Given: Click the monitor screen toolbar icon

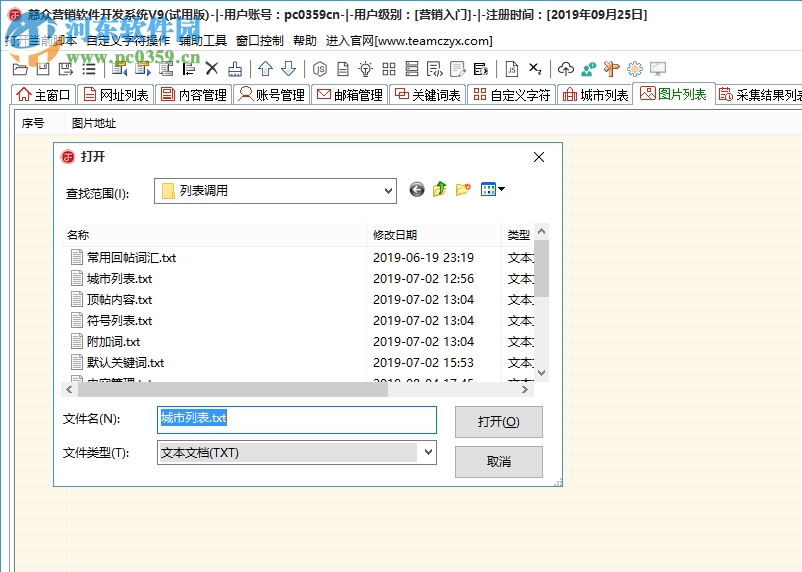Looking at the screenshot, I should click(x=658, y=69).
